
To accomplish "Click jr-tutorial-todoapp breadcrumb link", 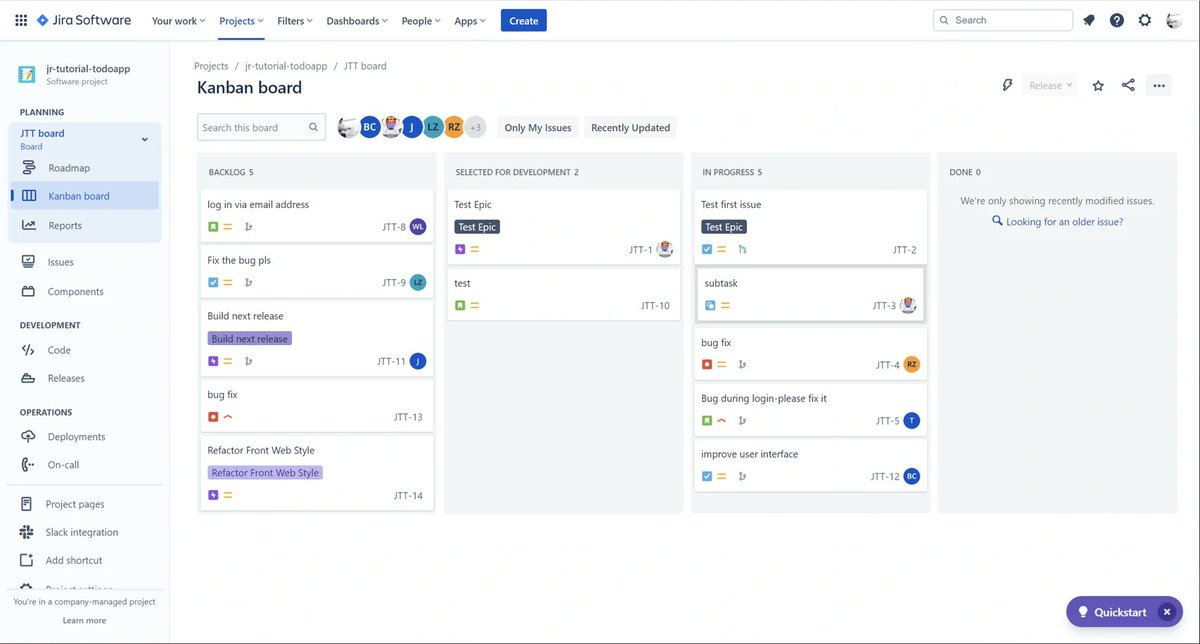I will tap(286, 66).
